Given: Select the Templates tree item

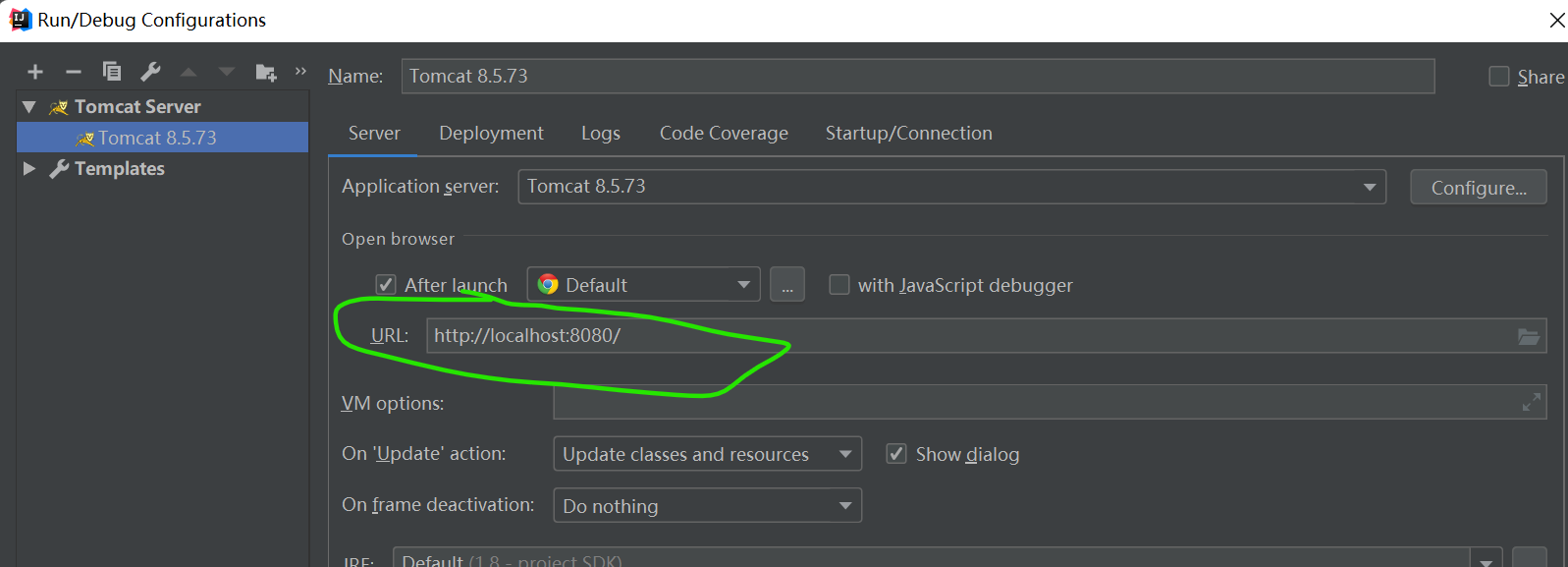Looking at the screenshot, I should click(120, 169).
